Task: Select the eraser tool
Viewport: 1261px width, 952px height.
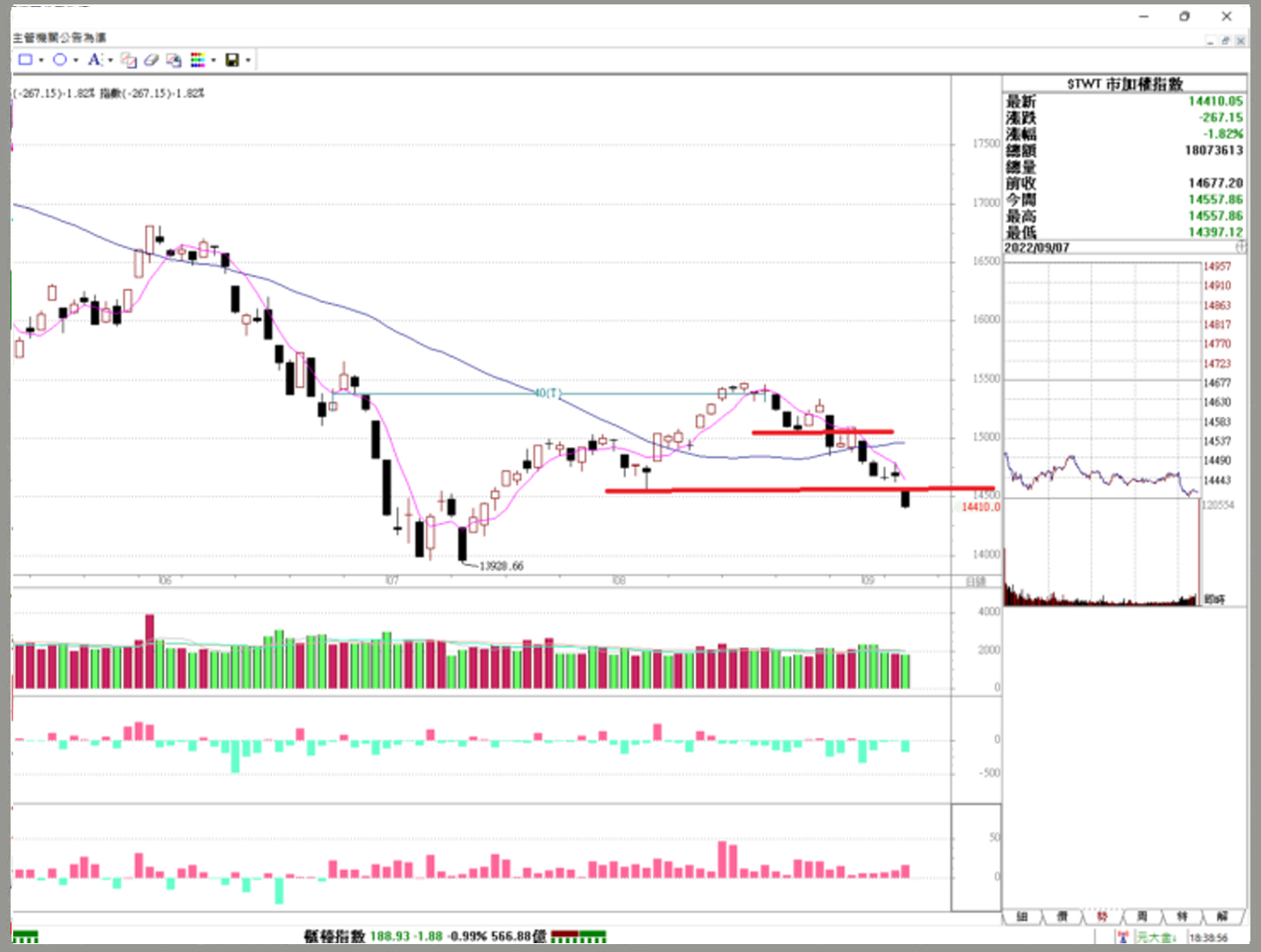Action: click(151, 60)
